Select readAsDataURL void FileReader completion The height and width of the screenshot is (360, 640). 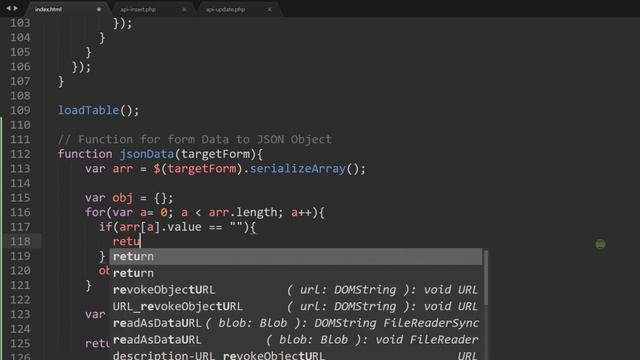296,340
